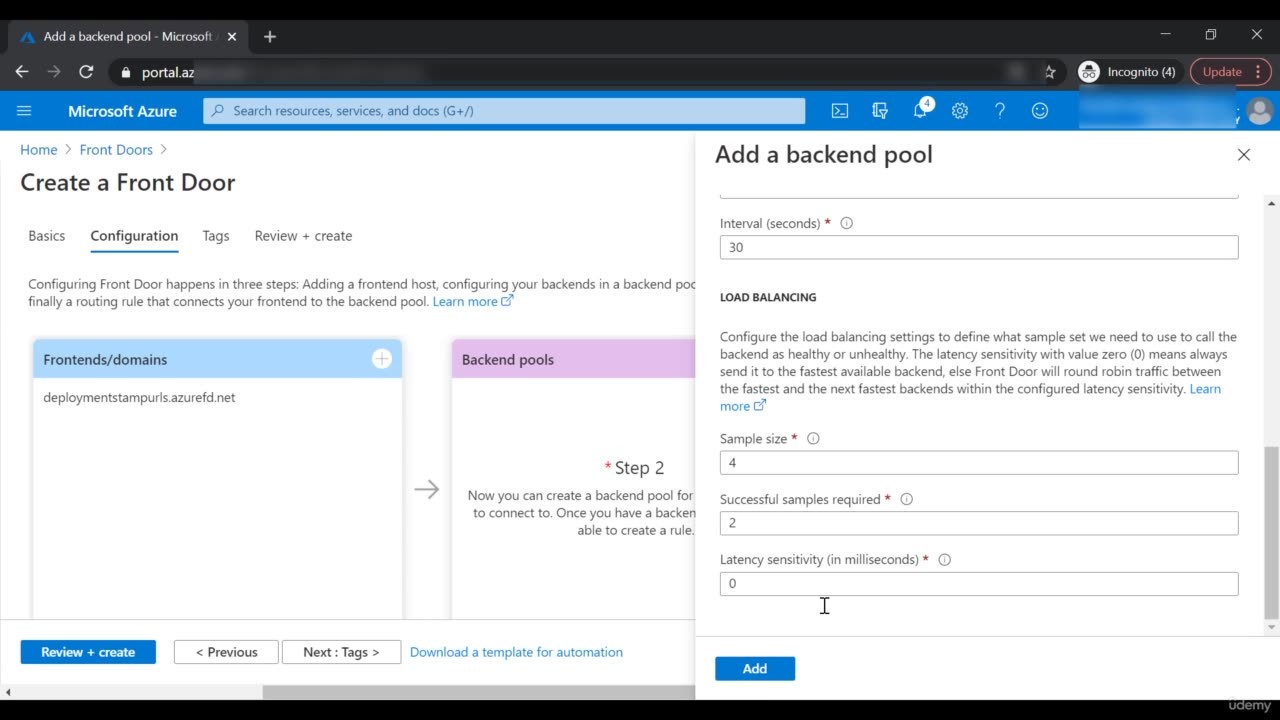Show info tooltip for Sample size
This screenshot has width=1280, height=720.
(x=813, y=439)
